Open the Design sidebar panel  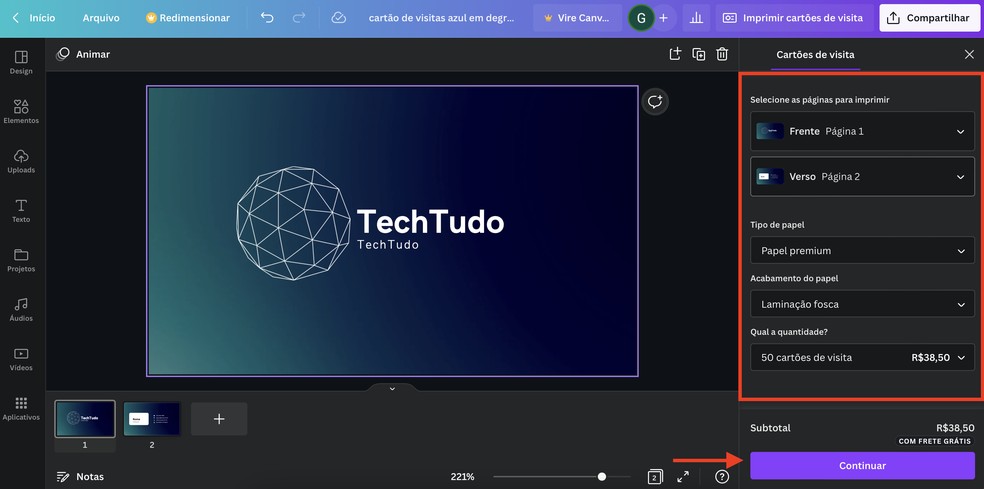pyautogui.click(x=21, y=62)
